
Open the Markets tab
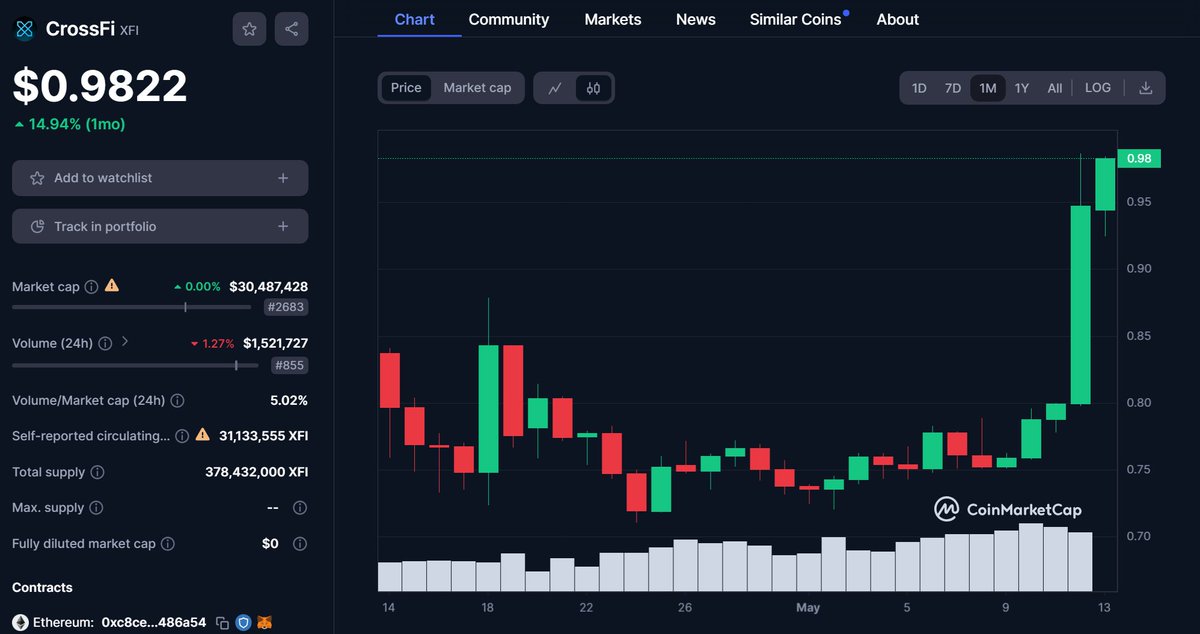click(x=613, y=19)
